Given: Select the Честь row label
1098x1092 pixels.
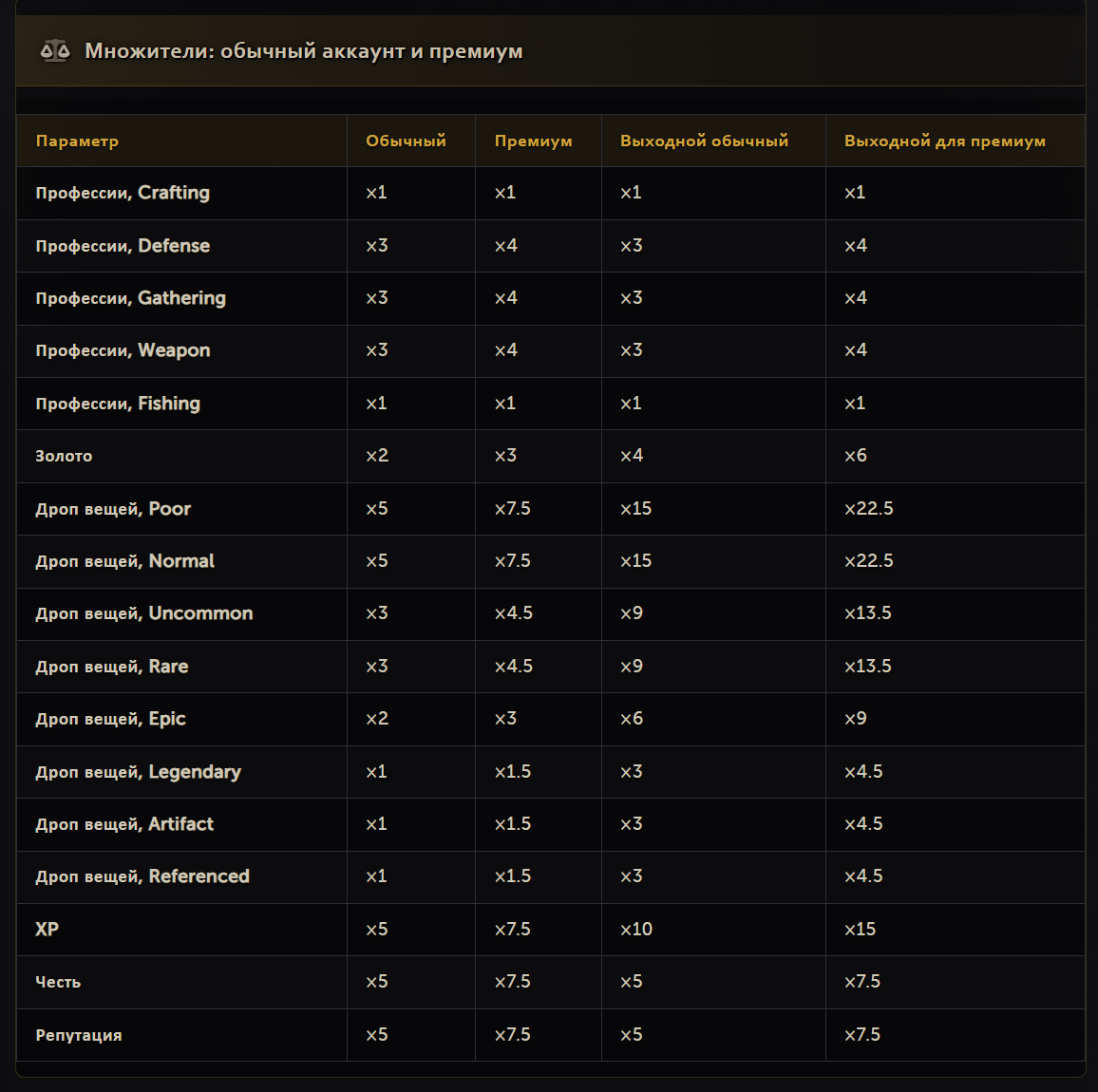Looking at the screenshot, I should (x=58, y=982).
